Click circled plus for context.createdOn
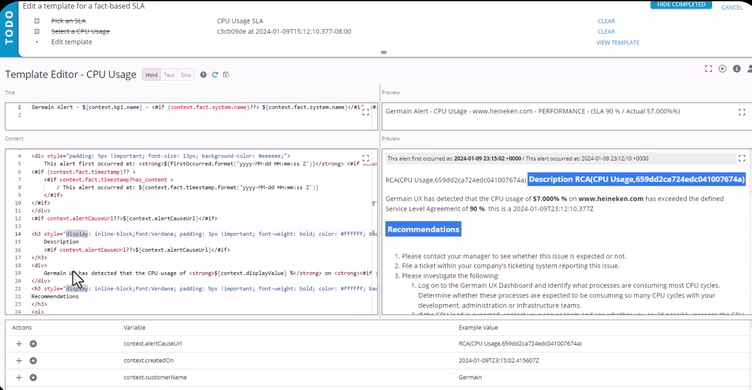The height and width of the screenshot is (390, 752). click(33, 361)
